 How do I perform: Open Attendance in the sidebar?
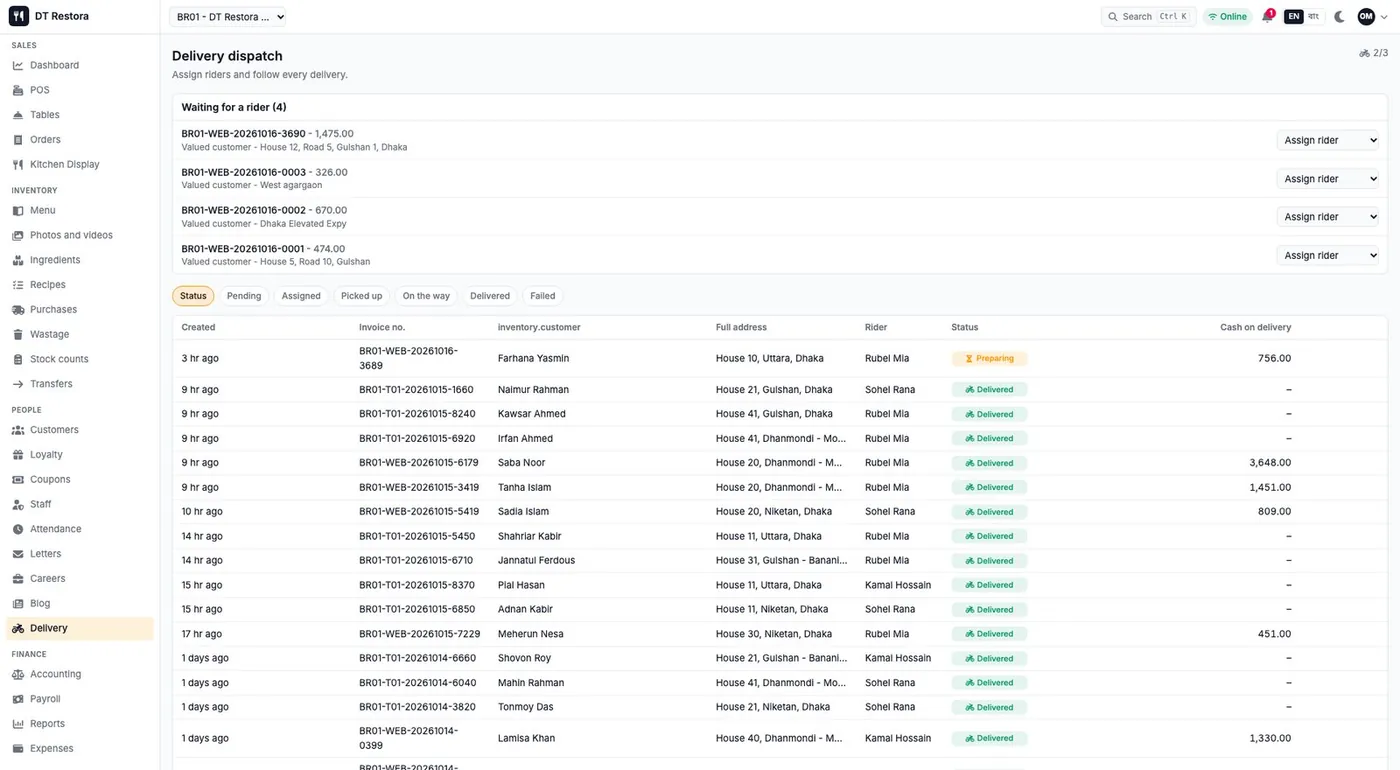[x=80, y=529]
